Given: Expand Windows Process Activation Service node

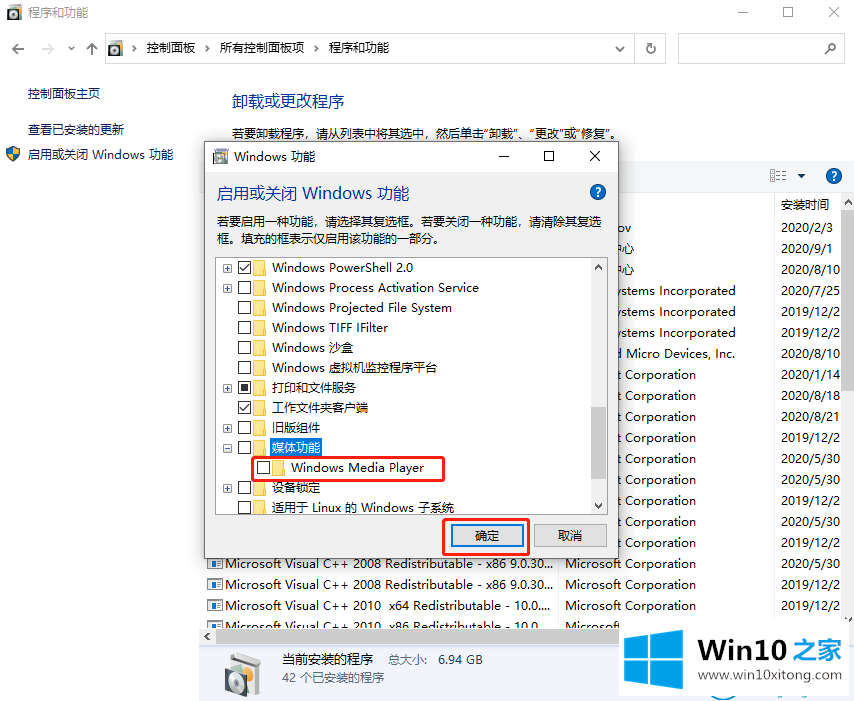Looking at the screenshot, I should pyautogui.click(x=227, y=288).
